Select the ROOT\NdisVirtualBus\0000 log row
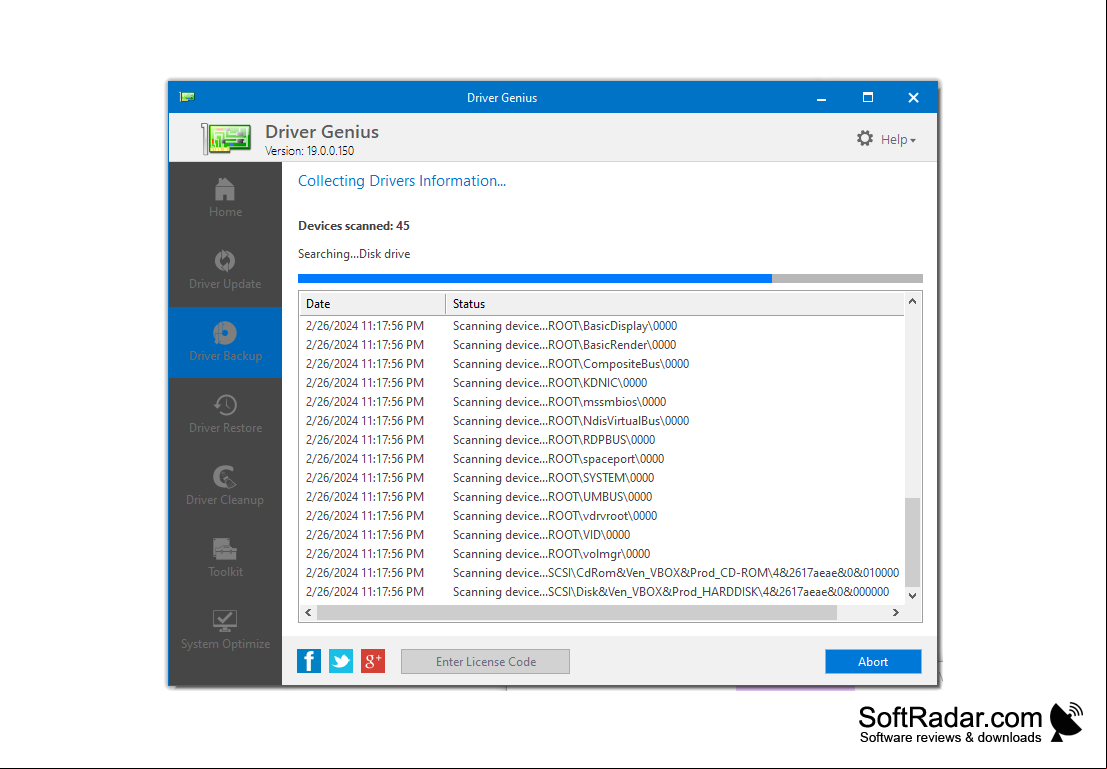Screen dimensions: 1107x769 pos(602,421)
